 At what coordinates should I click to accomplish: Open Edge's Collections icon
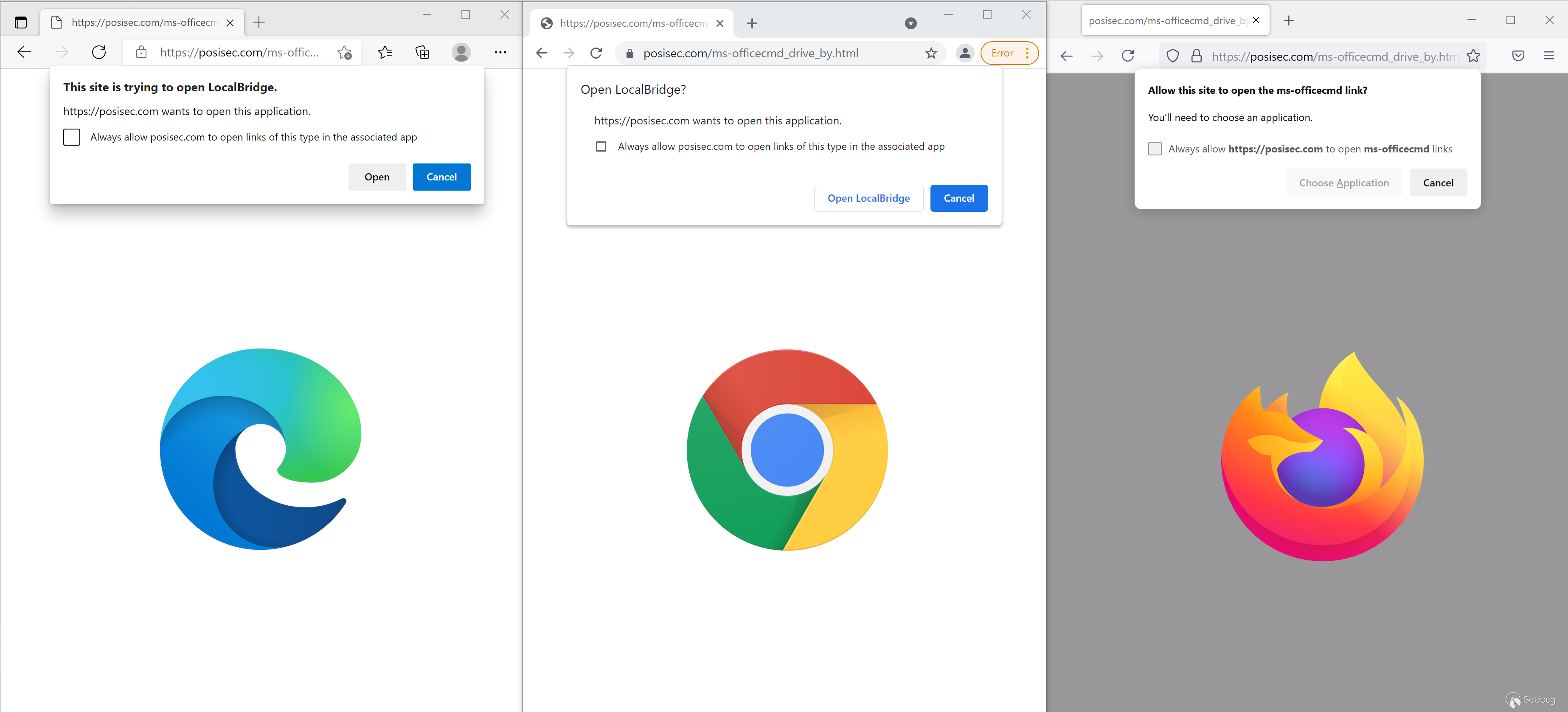coord(422,52)
